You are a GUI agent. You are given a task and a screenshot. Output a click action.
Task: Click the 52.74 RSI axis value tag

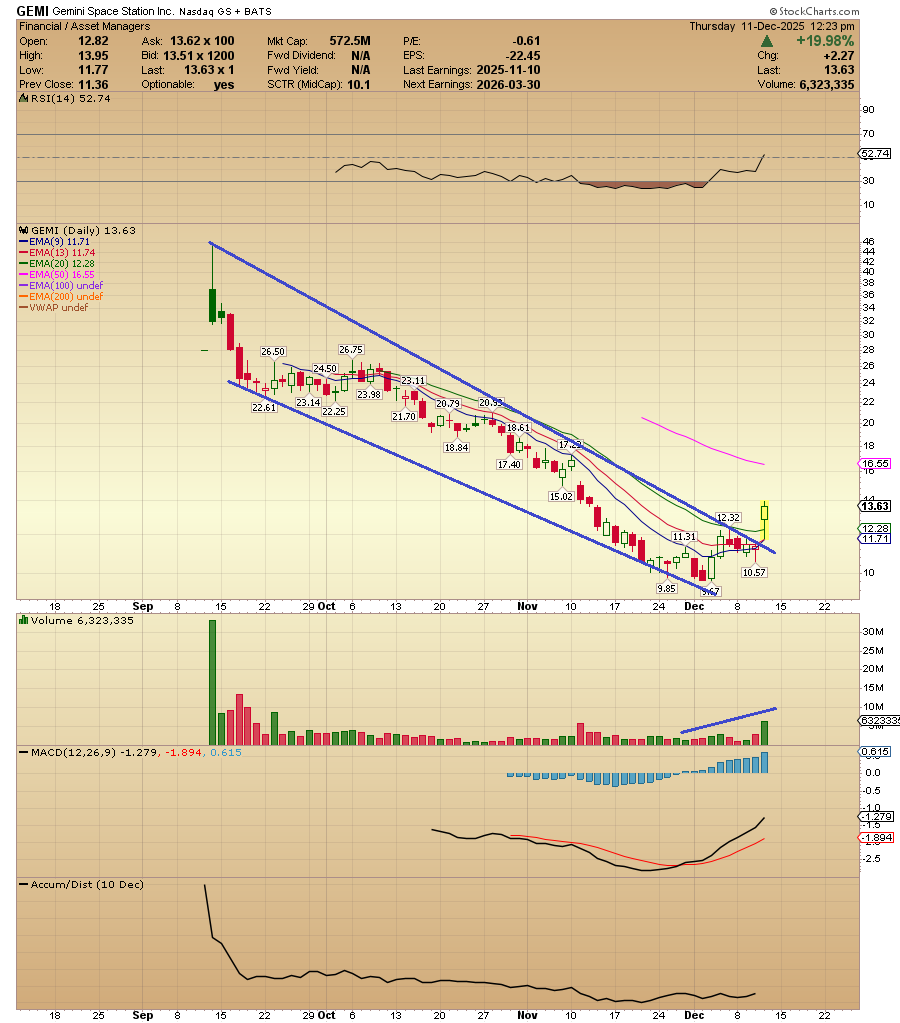875,154
